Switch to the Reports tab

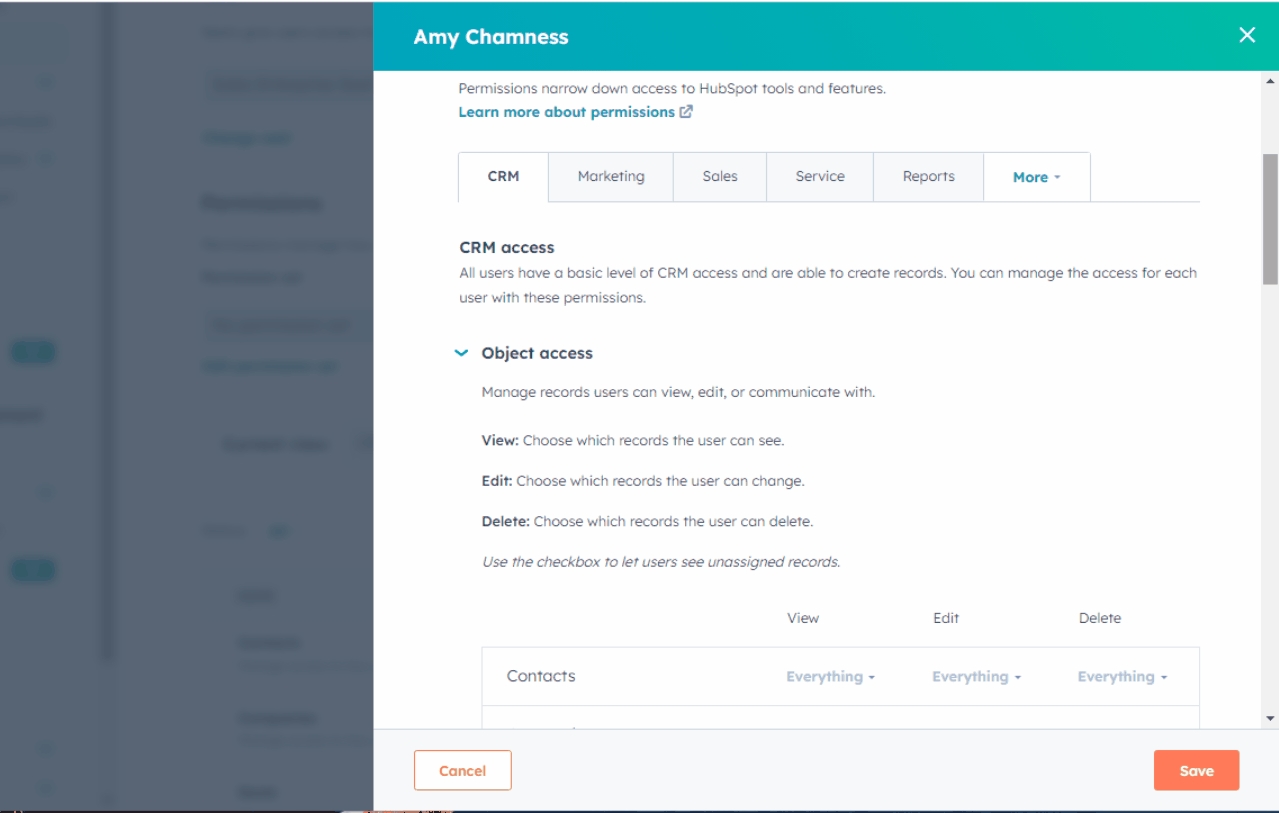[927, 177]
